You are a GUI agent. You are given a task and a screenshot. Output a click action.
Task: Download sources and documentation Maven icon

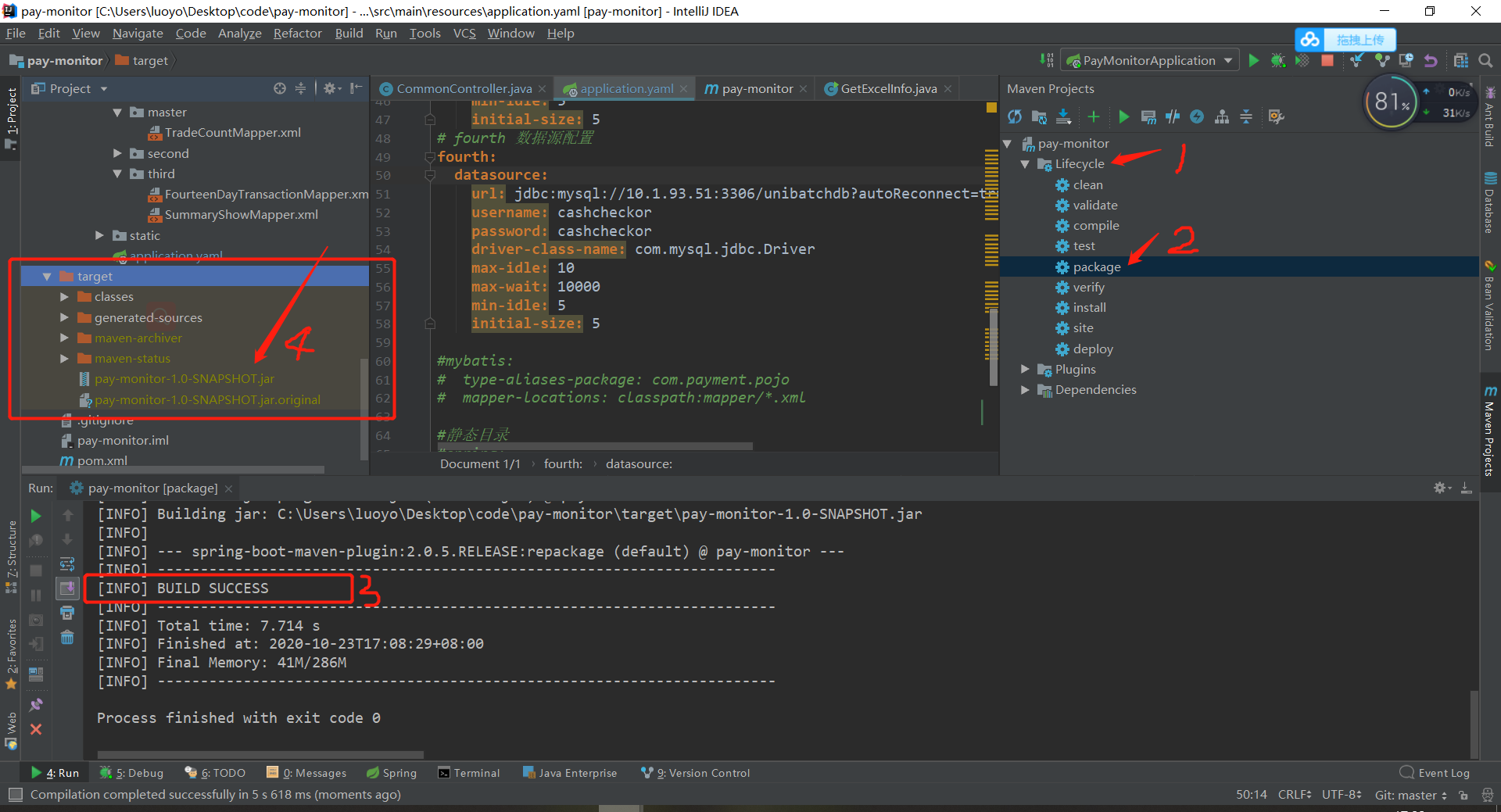click(1063, 117)
